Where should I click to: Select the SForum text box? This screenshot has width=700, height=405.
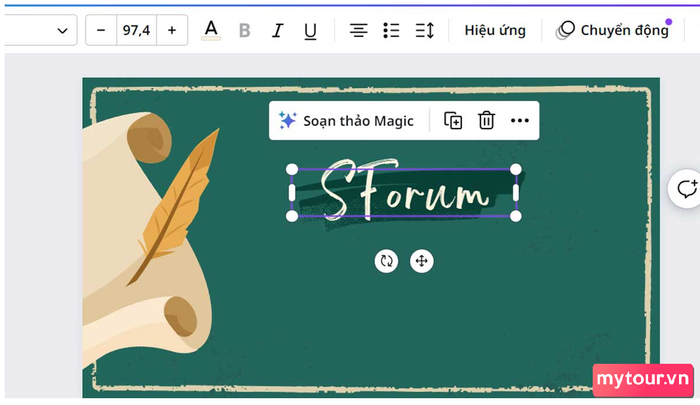pyautogui.click(x=404, y=192)
